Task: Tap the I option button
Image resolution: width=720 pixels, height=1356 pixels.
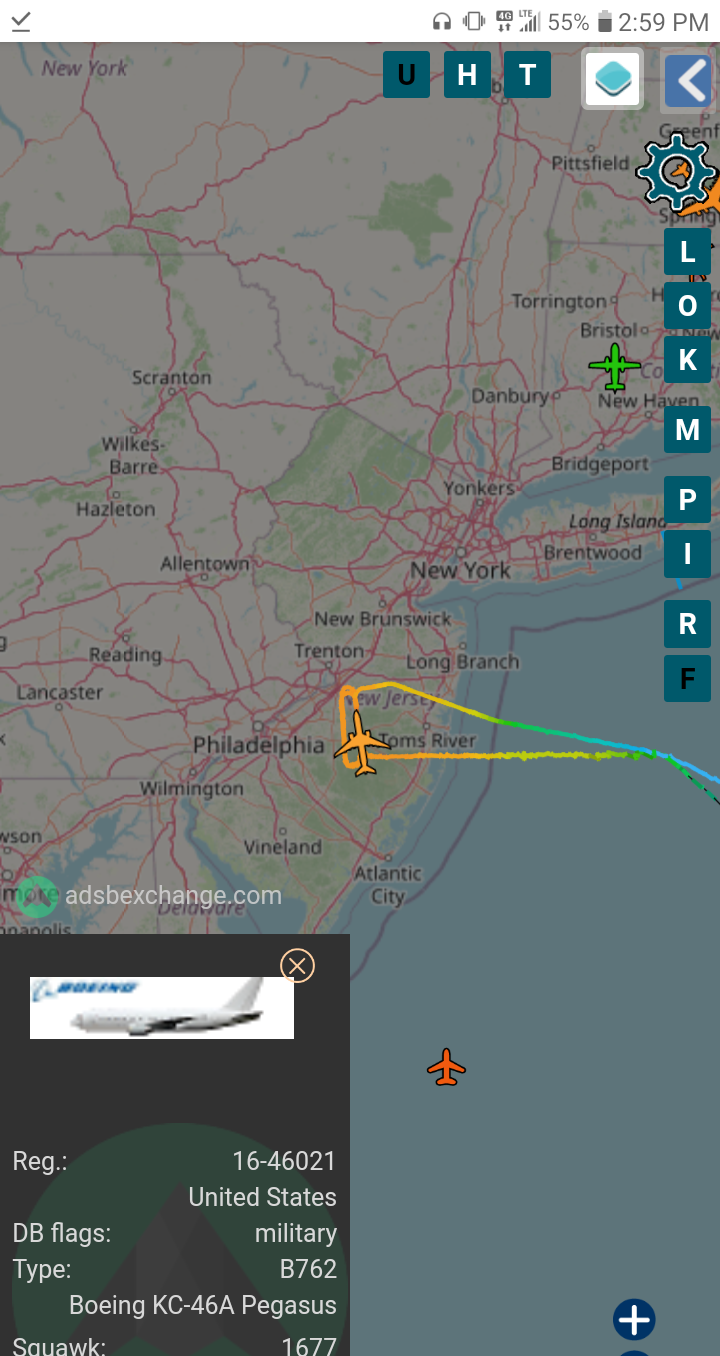Action: (687, 553)
